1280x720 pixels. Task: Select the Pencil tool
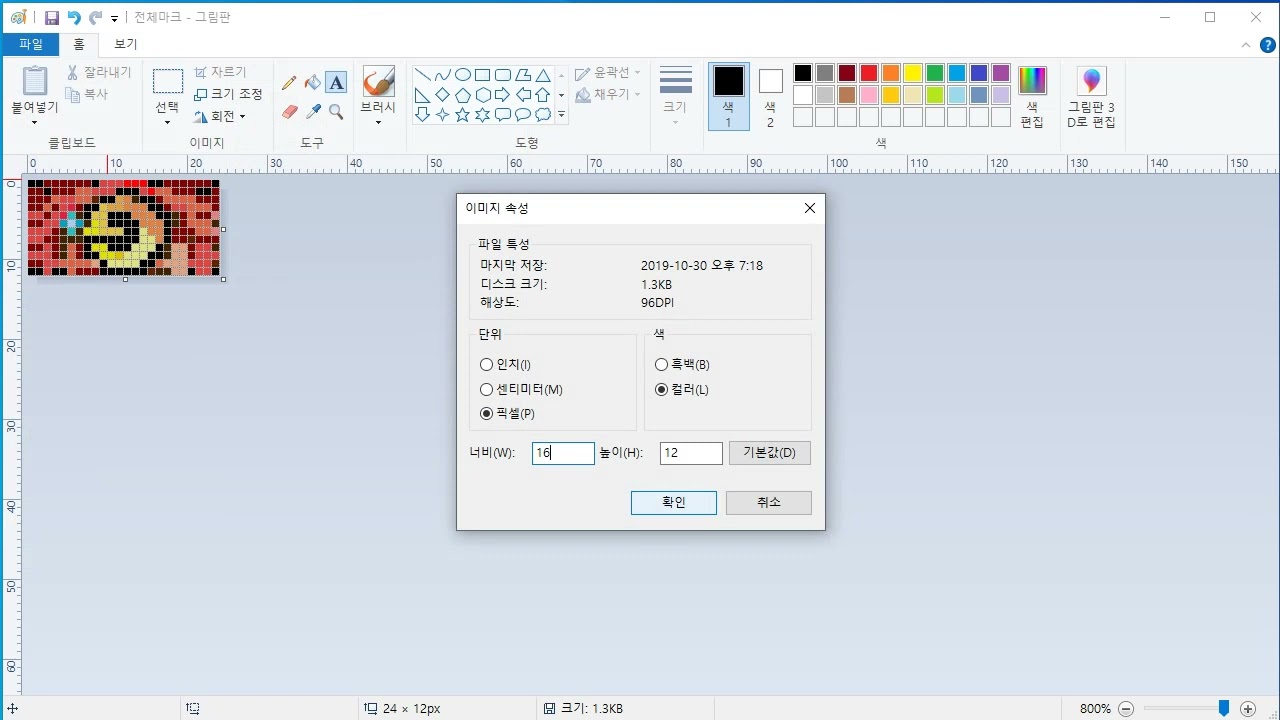(x=289, y=83)
